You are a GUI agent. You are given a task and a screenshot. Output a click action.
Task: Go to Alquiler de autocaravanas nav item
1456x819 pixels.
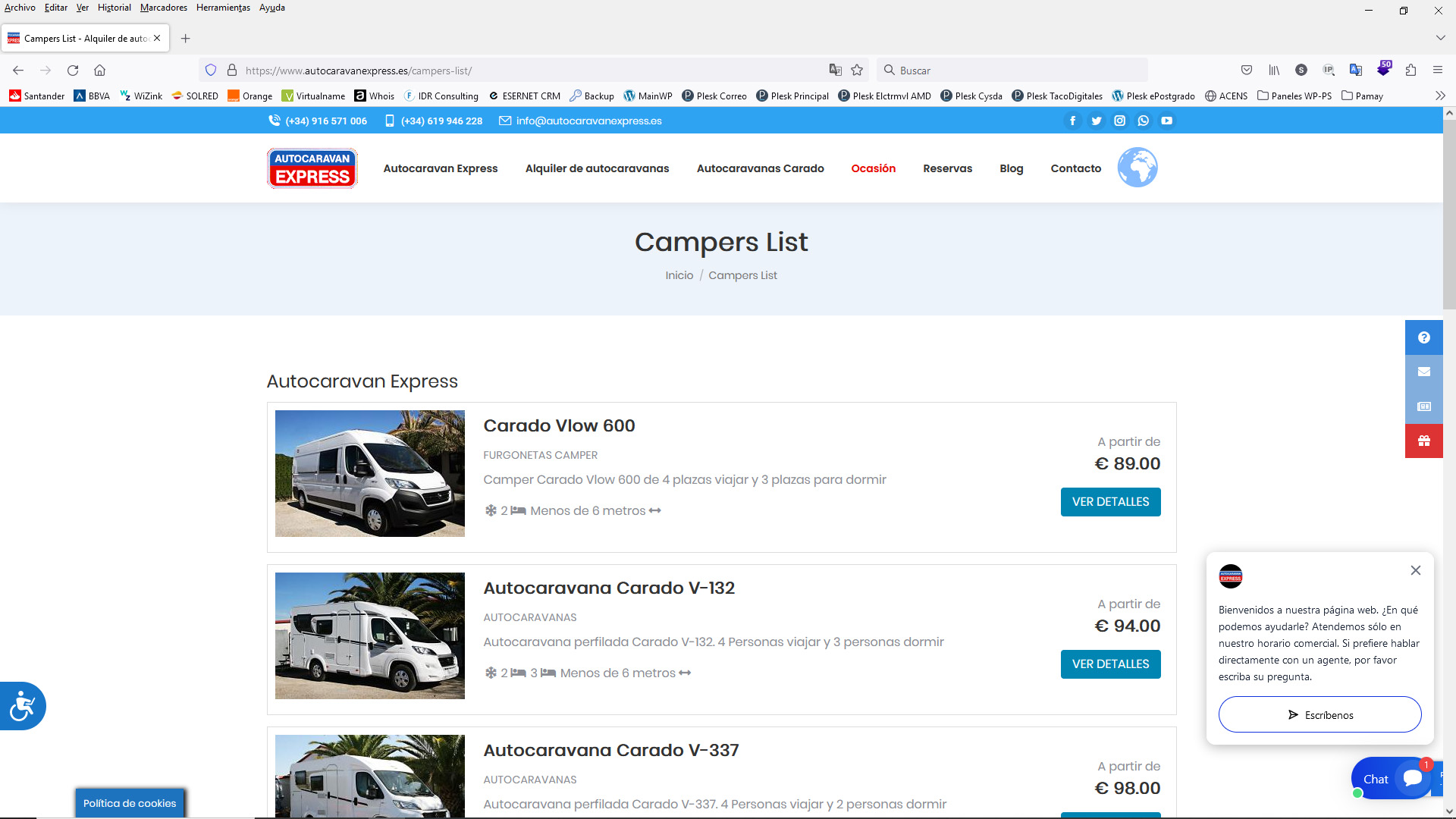(597, 168)
